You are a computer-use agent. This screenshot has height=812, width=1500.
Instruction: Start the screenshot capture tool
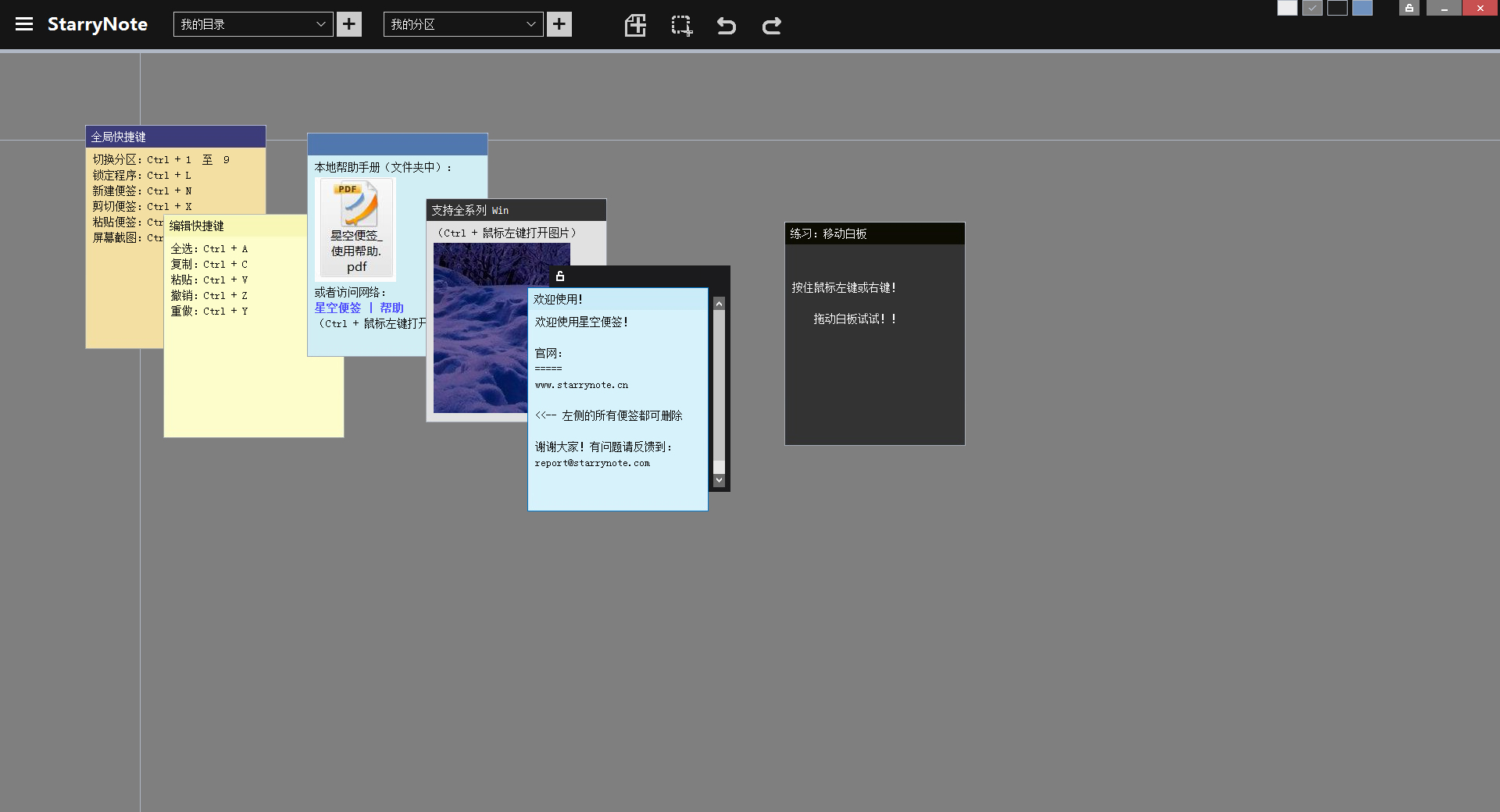681,25
